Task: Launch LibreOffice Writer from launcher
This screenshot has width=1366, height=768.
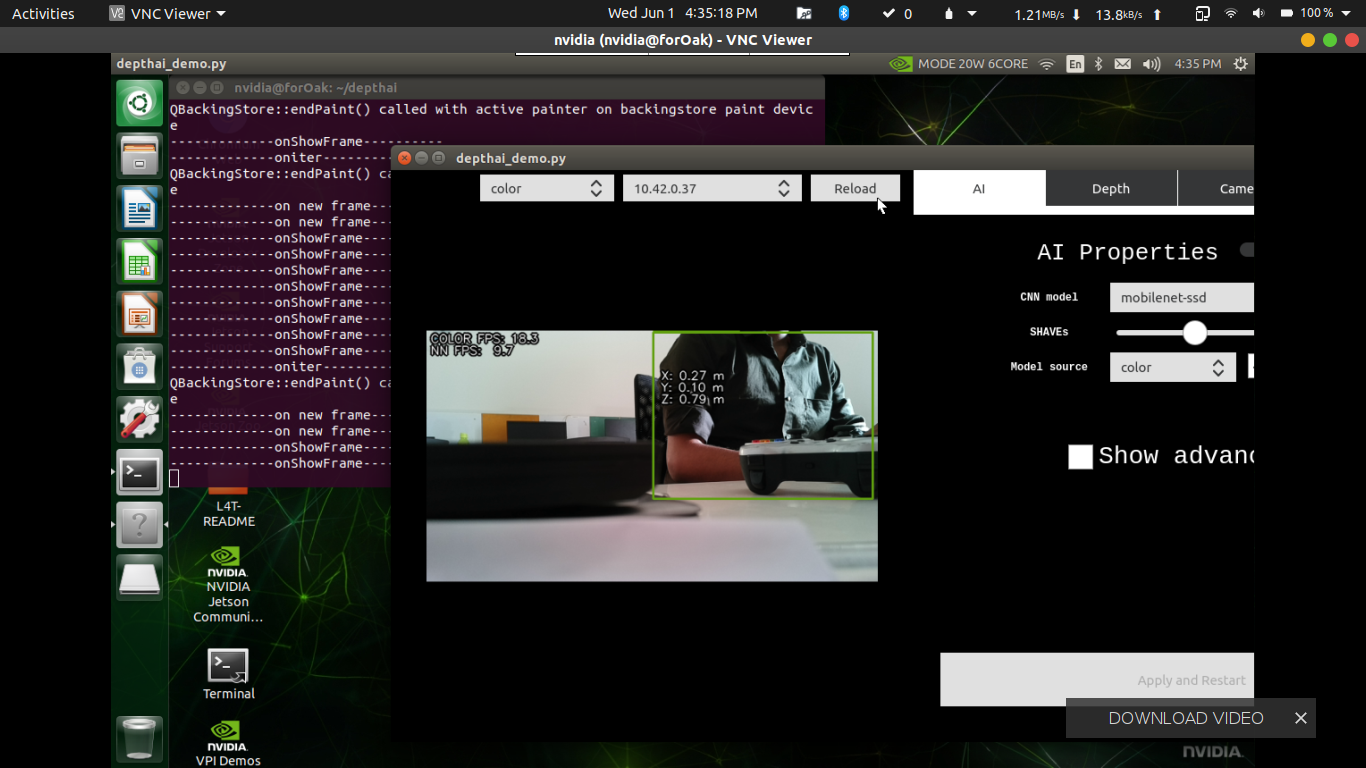Action: [139, 209]
